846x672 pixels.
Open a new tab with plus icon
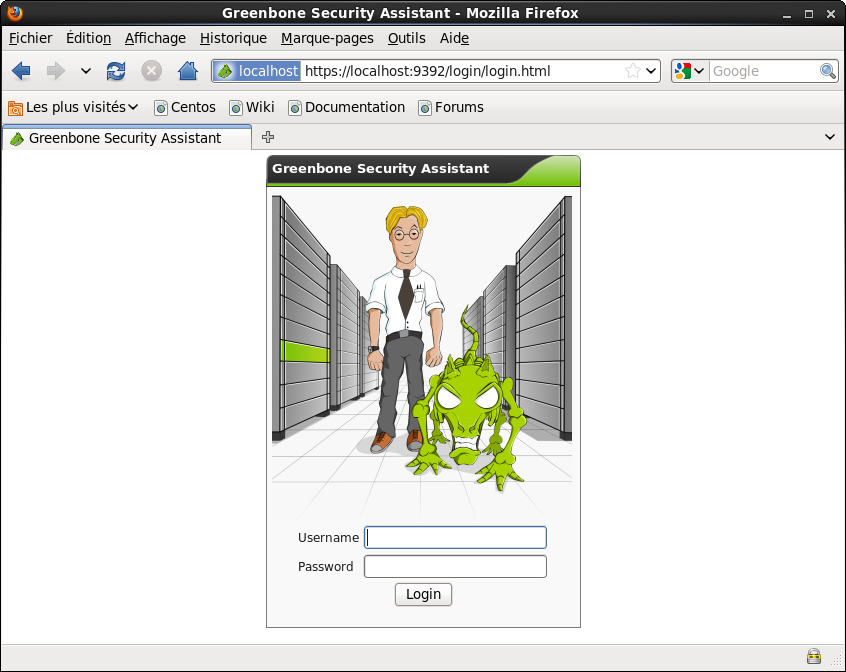click(268, 137)
